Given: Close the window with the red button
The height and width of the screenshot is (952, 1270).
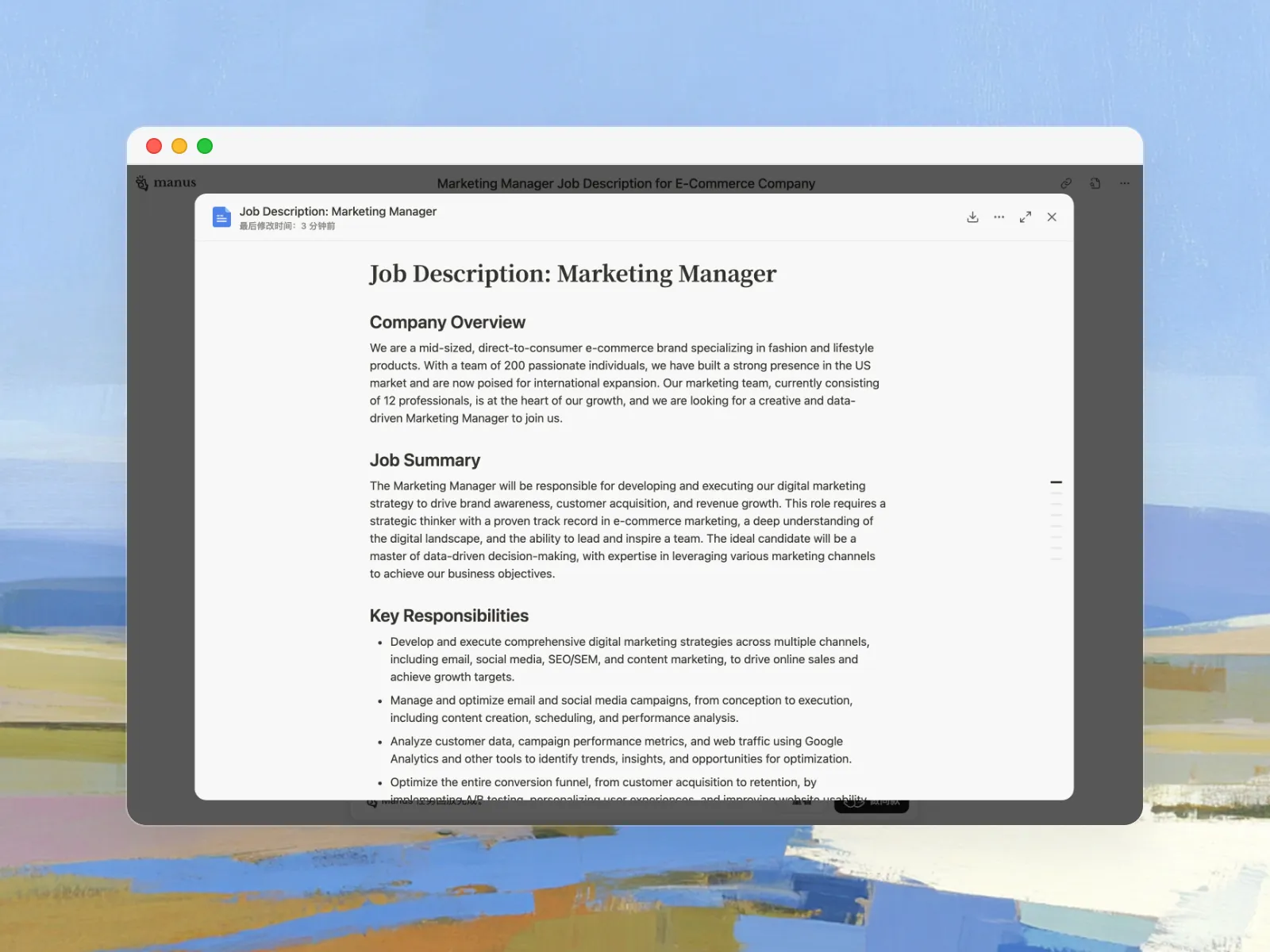Looking at the screenshot, I should [x=154, y=146].
